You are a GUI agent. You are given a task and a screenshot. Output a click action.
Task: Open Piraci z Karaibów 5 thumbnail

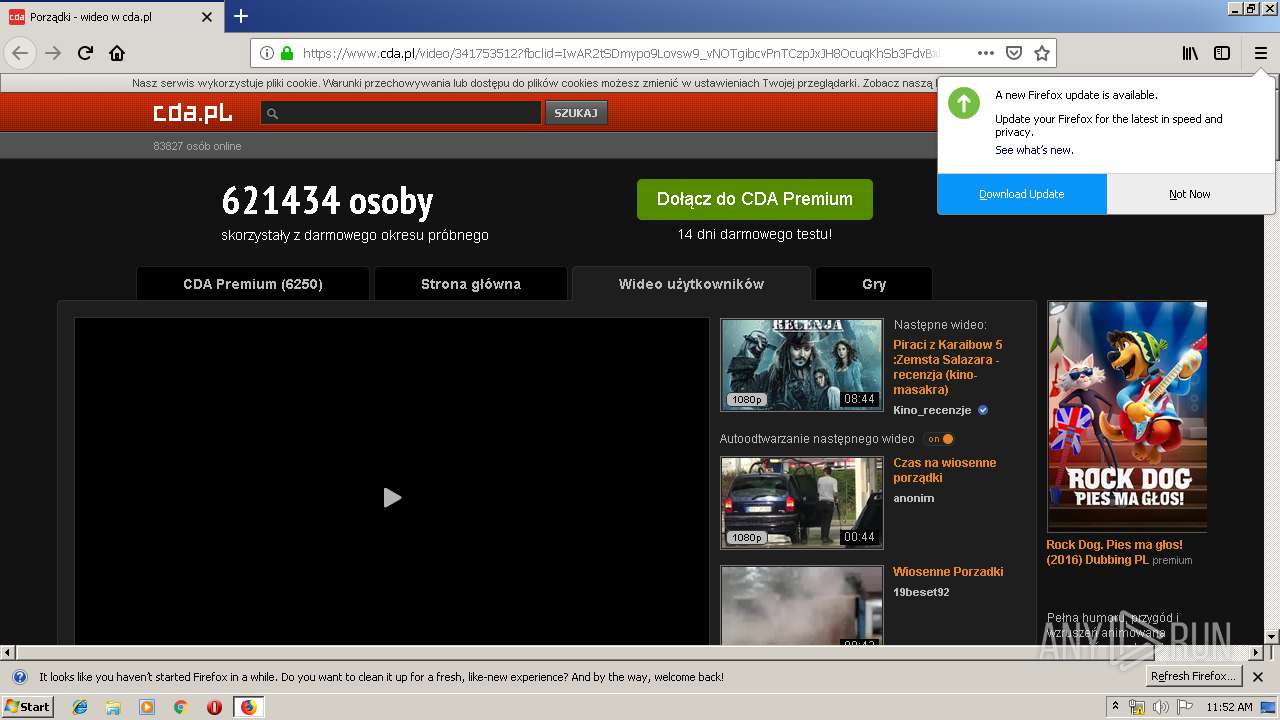click(802, 365)
